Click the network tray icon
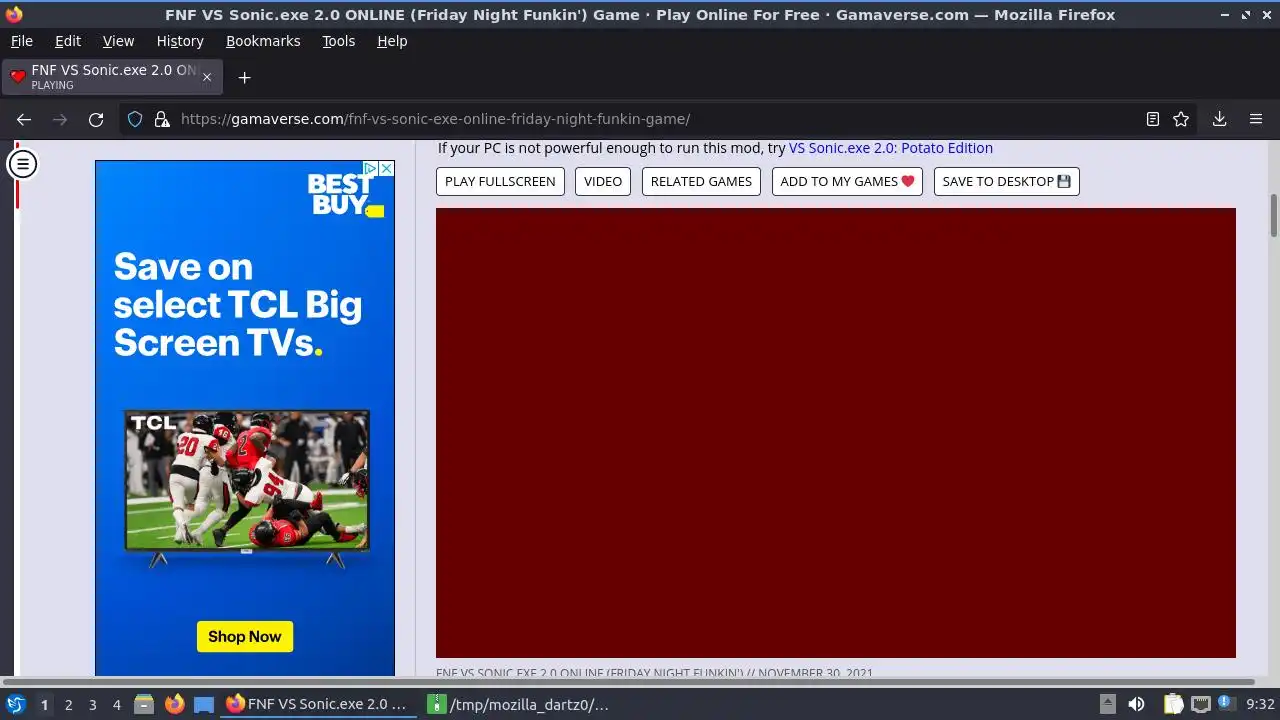The width and height of the screenshot is (1280, 720). pyautogui.click(x=1201, y=704)
